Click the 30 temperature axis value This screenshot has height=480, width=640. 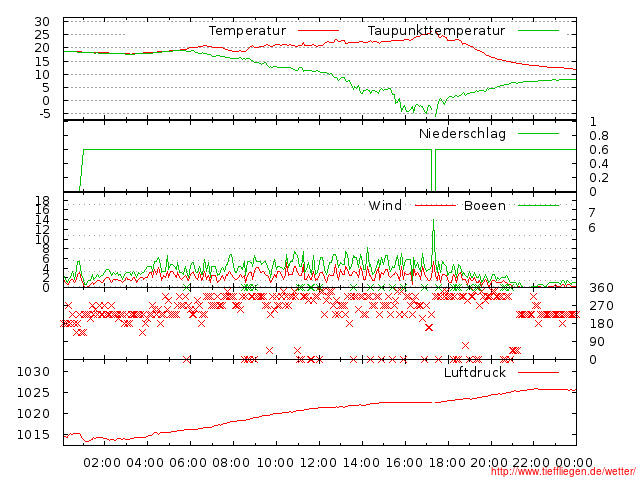click(42, 22)
